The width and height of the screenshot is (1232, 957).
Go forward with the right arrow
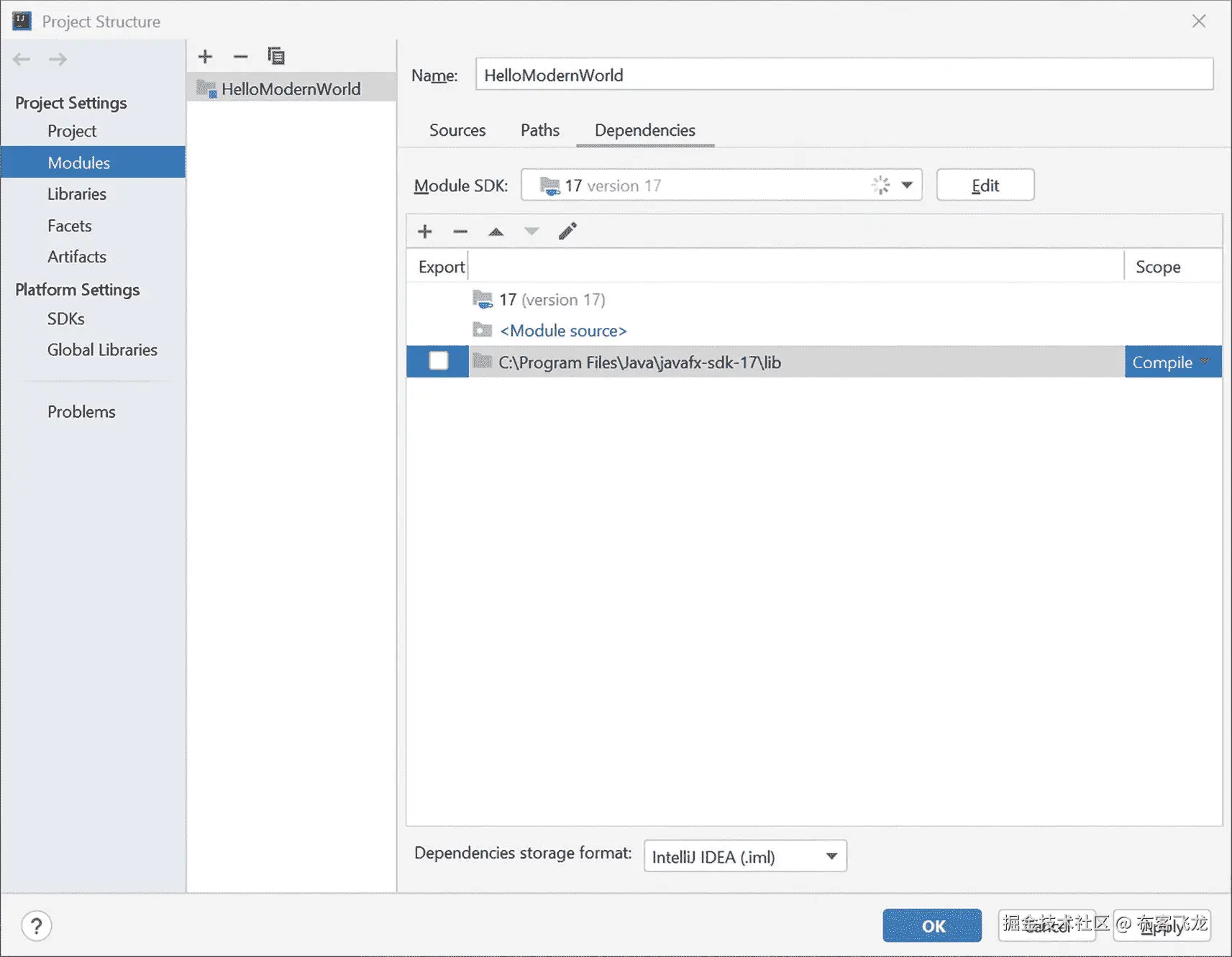tap(58, 59)
